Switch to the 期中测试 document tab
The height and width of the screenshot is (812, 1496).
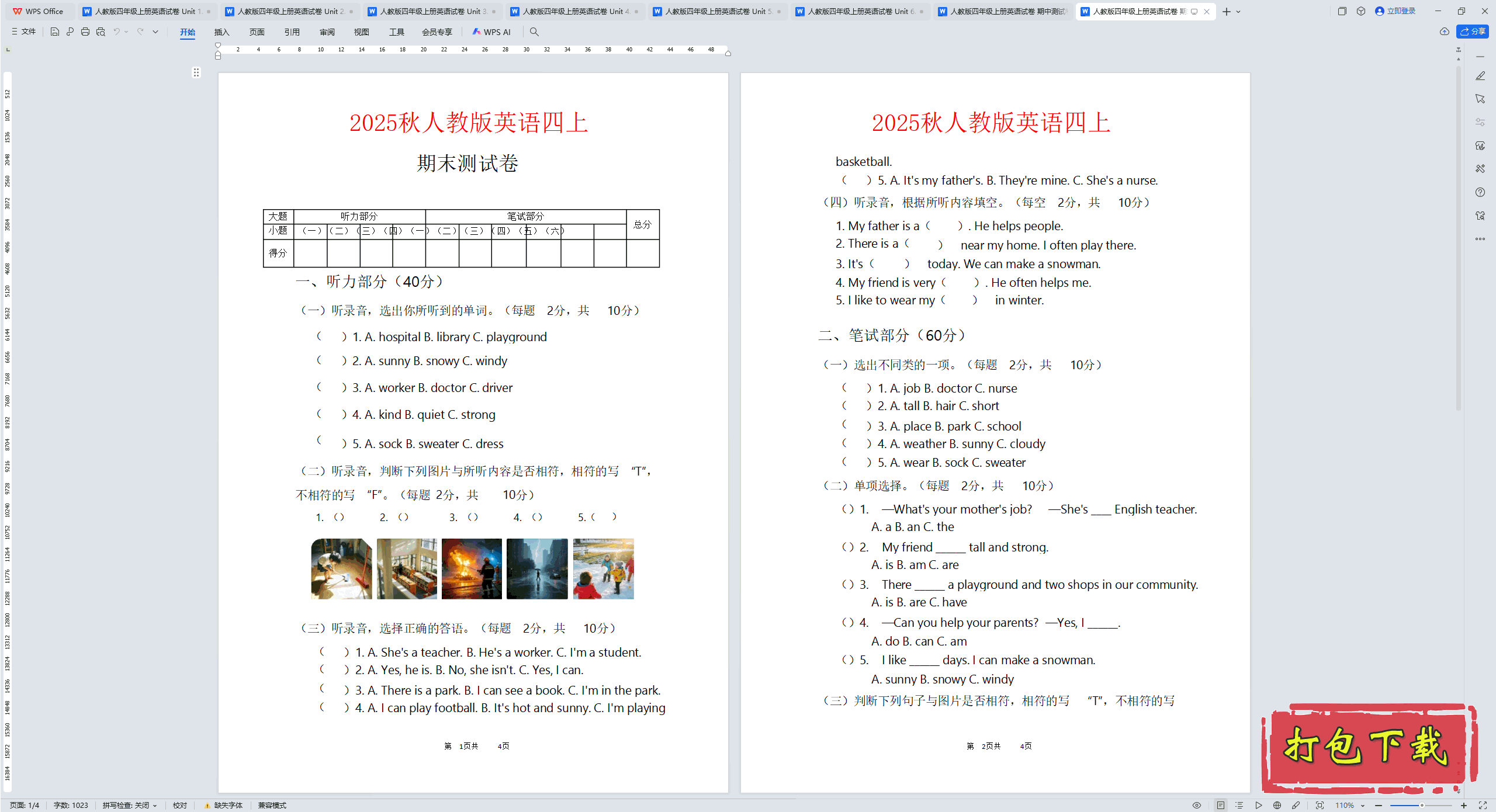(1003, 11)
